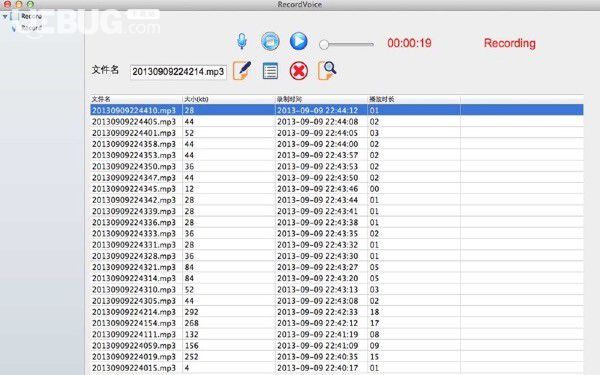The image size is (600, 375).
Task: Click the file name text field
Action: coord(178,72)
